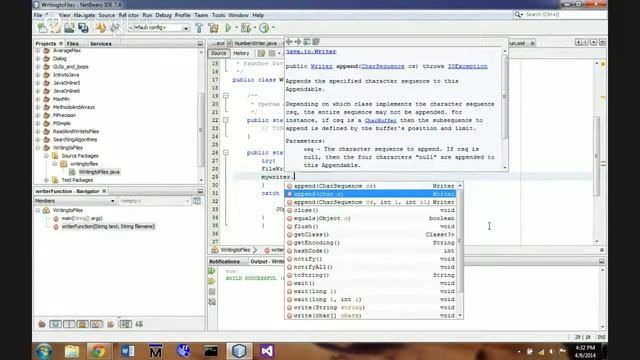The height and width of the screenshot is (360, 640).
Task: Follow the CharBuffer link in Javadoc
Action: pos(381,120)
